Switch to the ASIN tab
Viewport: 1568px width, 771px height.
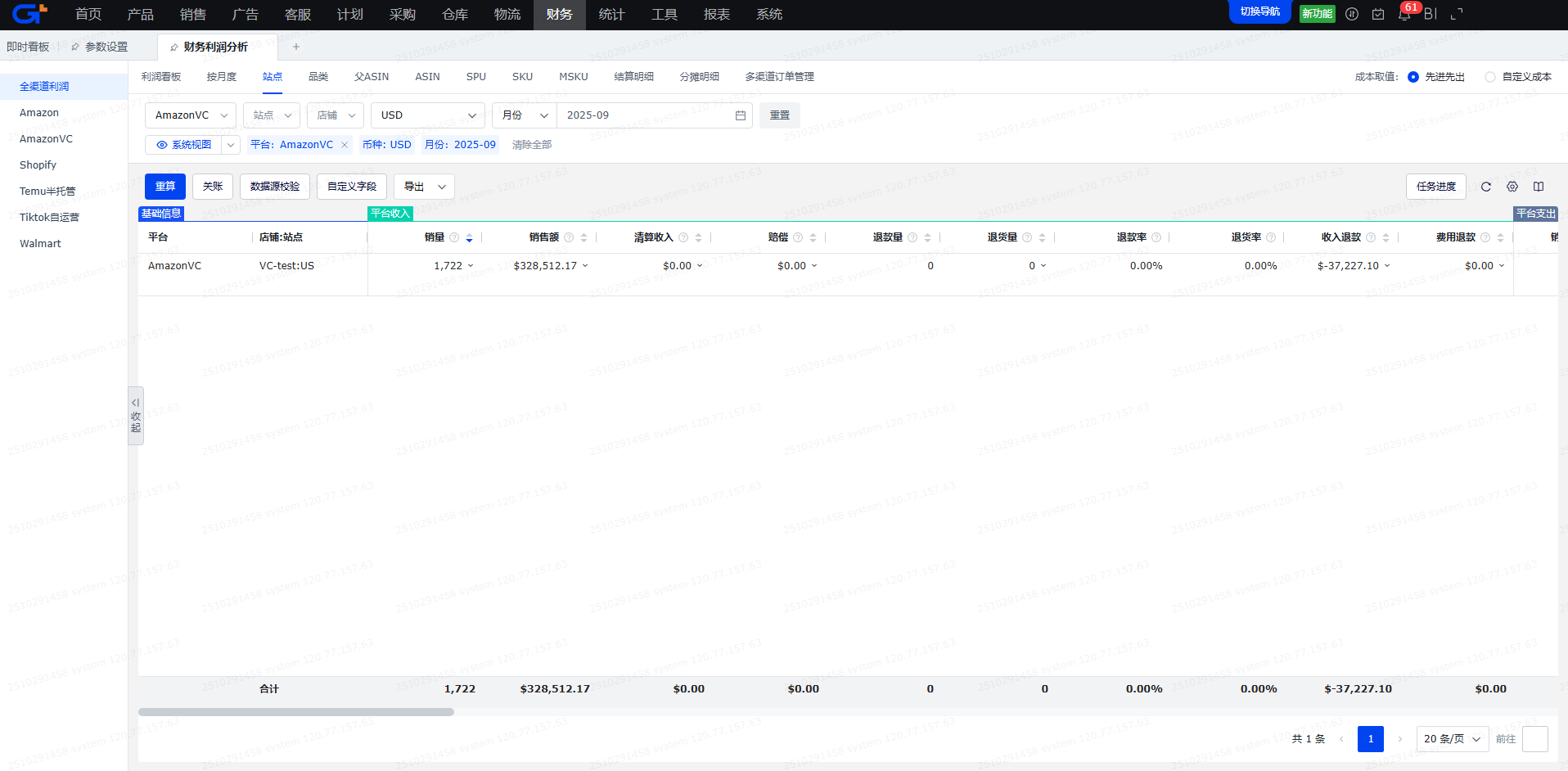tap(427, 77)
